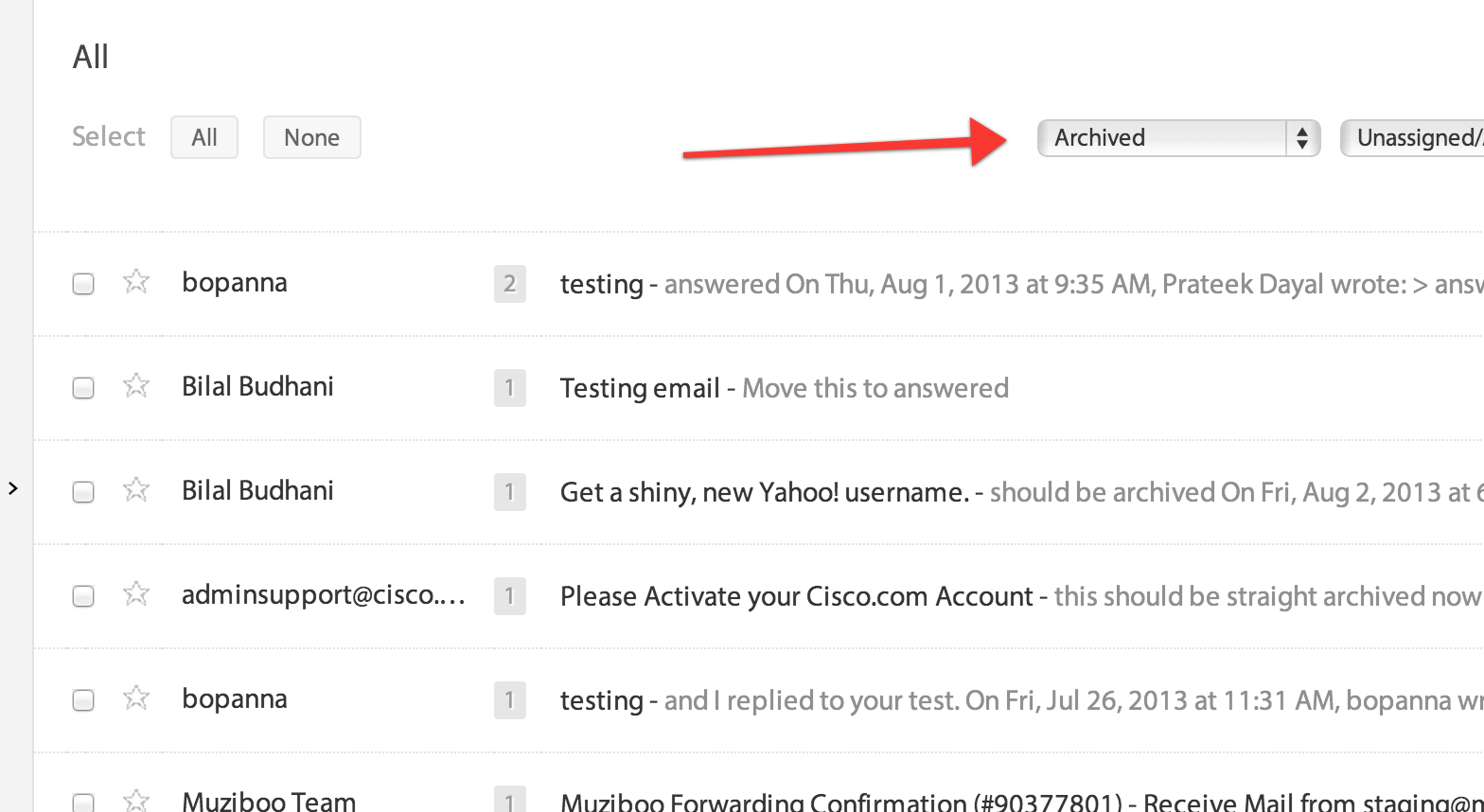Image resolution: width=1484 pixels, height=812 pixels.
Task: Check the Yahoo! username row checkbox
Action: (83, 492)
